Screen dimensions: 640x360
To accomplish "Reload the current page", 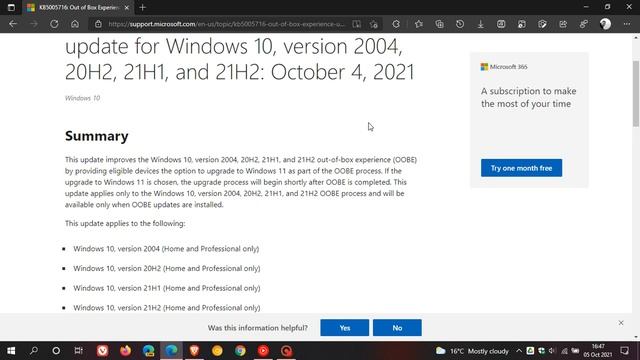I will (54, 24).
